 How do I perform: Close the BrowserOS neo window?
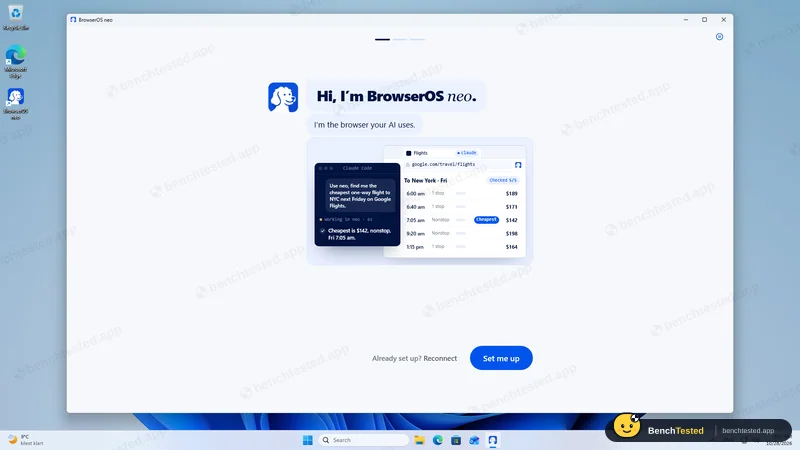click(x=723, y=20)
